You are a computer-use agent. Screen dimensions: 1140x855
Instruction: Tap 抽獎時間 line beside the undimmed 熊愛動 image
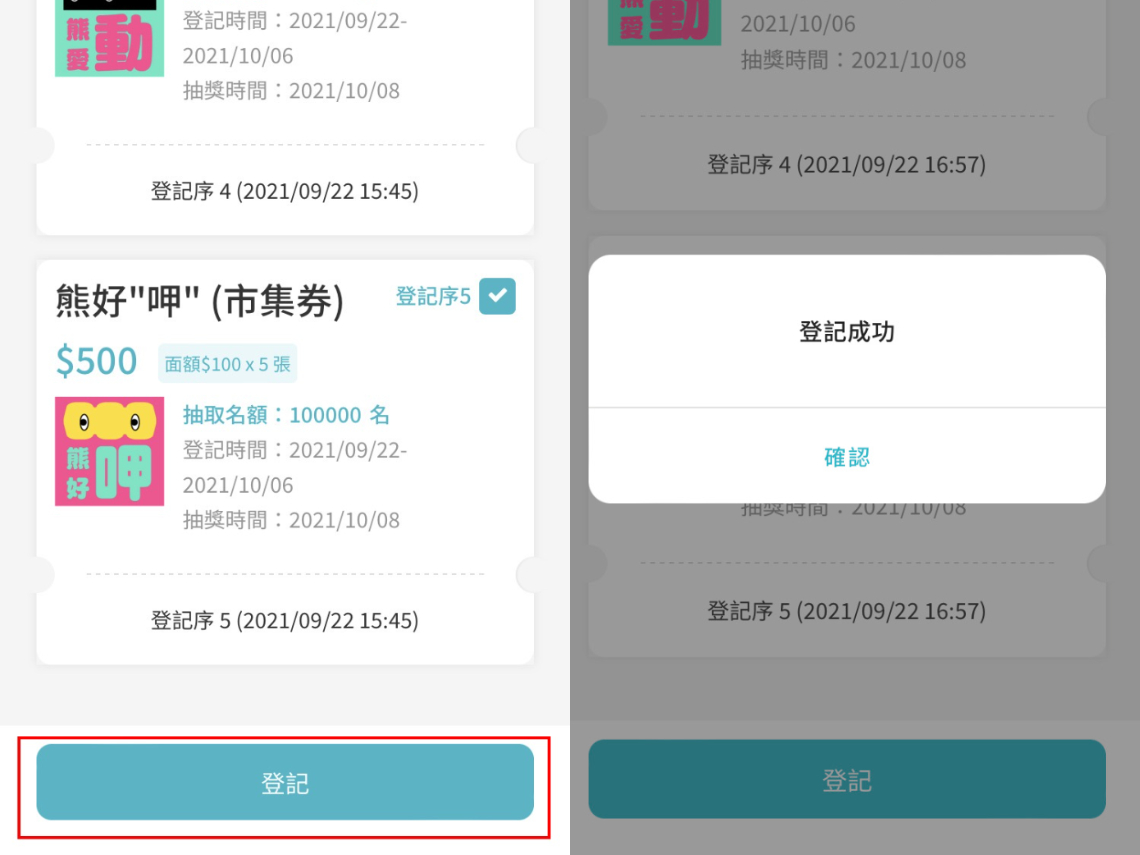[x=291, y=91]
